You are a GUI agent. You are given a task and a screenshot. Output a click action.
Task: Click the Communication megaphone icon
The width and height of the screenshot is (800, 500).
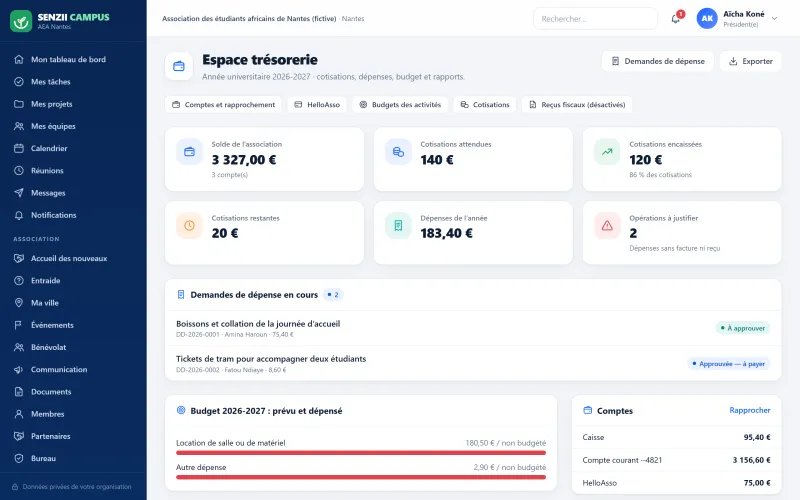19,369
